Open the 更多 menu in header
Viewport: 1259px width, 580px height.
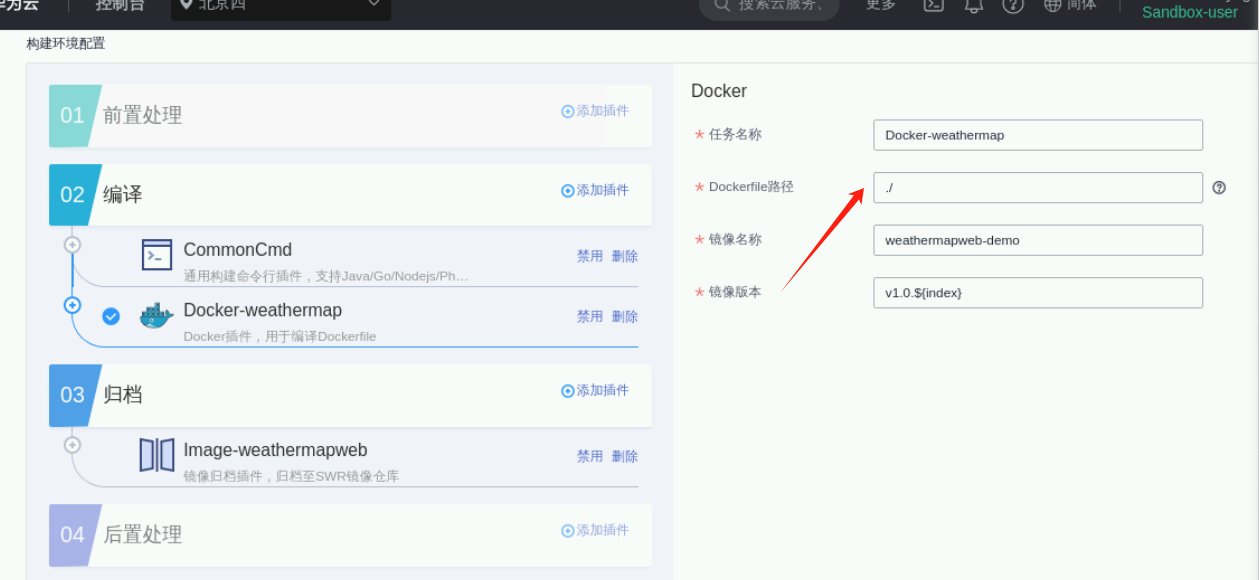[881, 5]
